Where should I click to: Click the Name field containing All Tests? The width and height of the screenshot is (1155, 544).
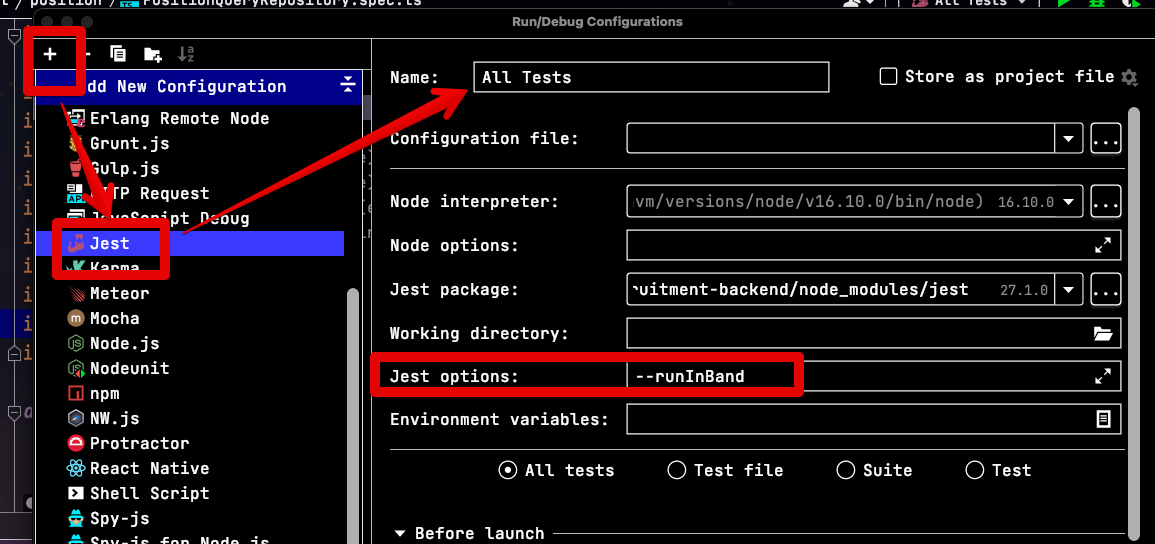click(651, 77)
